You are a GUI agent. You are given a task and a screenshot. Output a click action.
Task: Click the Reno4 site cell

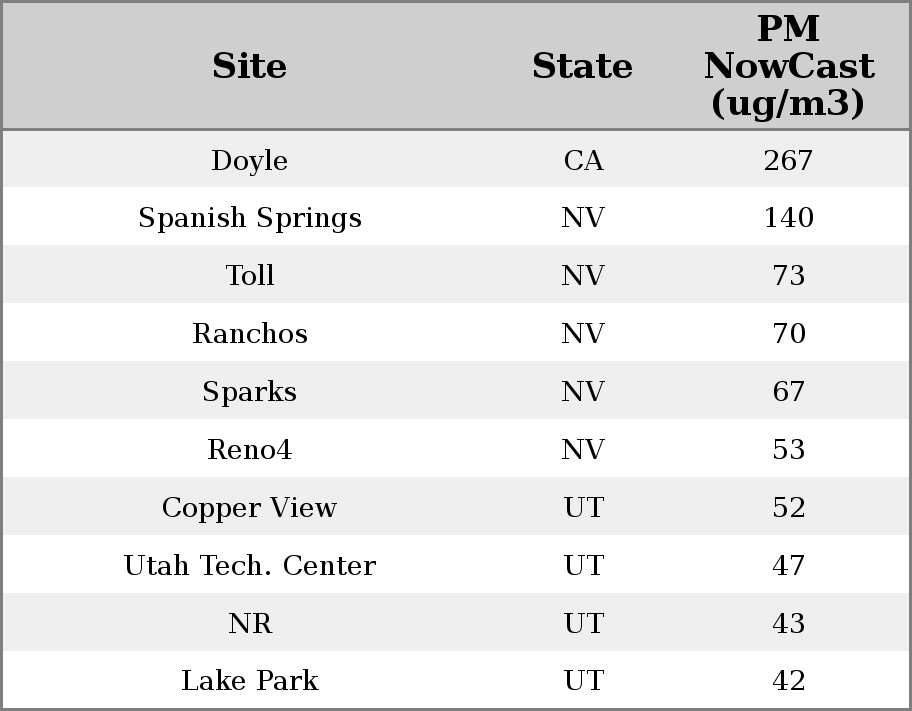pyautogui.click(x=249, y=450)
